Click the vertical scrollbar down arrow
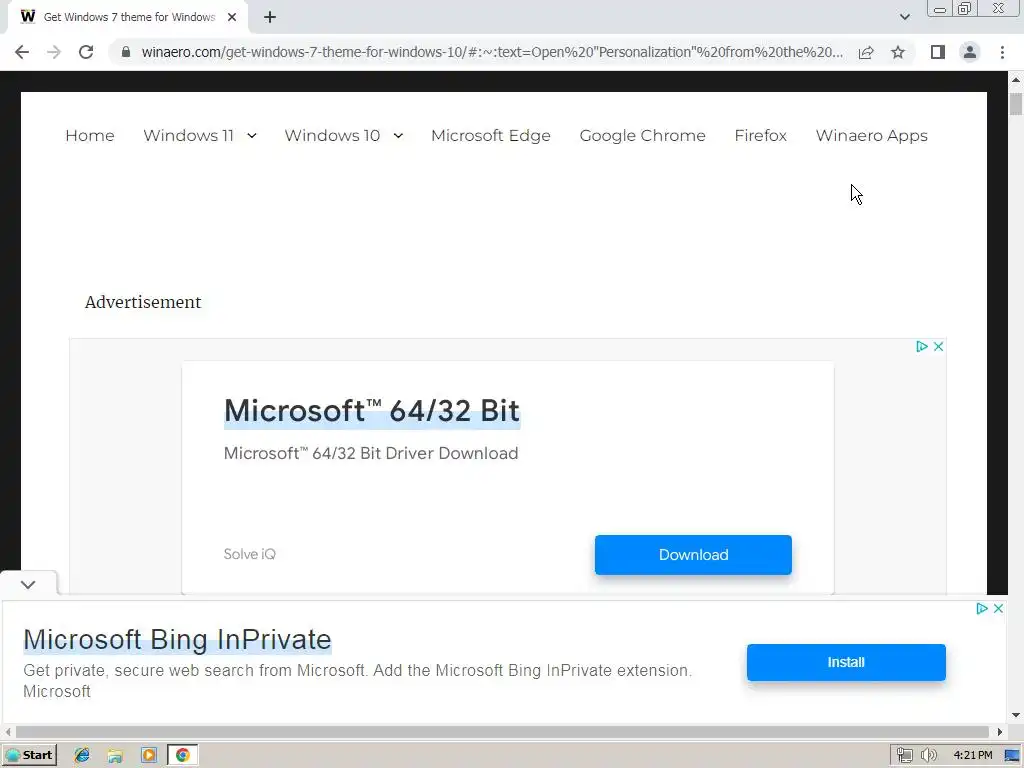The width and height of the screenshot is (1024, 768). (x=1016, y=715)
